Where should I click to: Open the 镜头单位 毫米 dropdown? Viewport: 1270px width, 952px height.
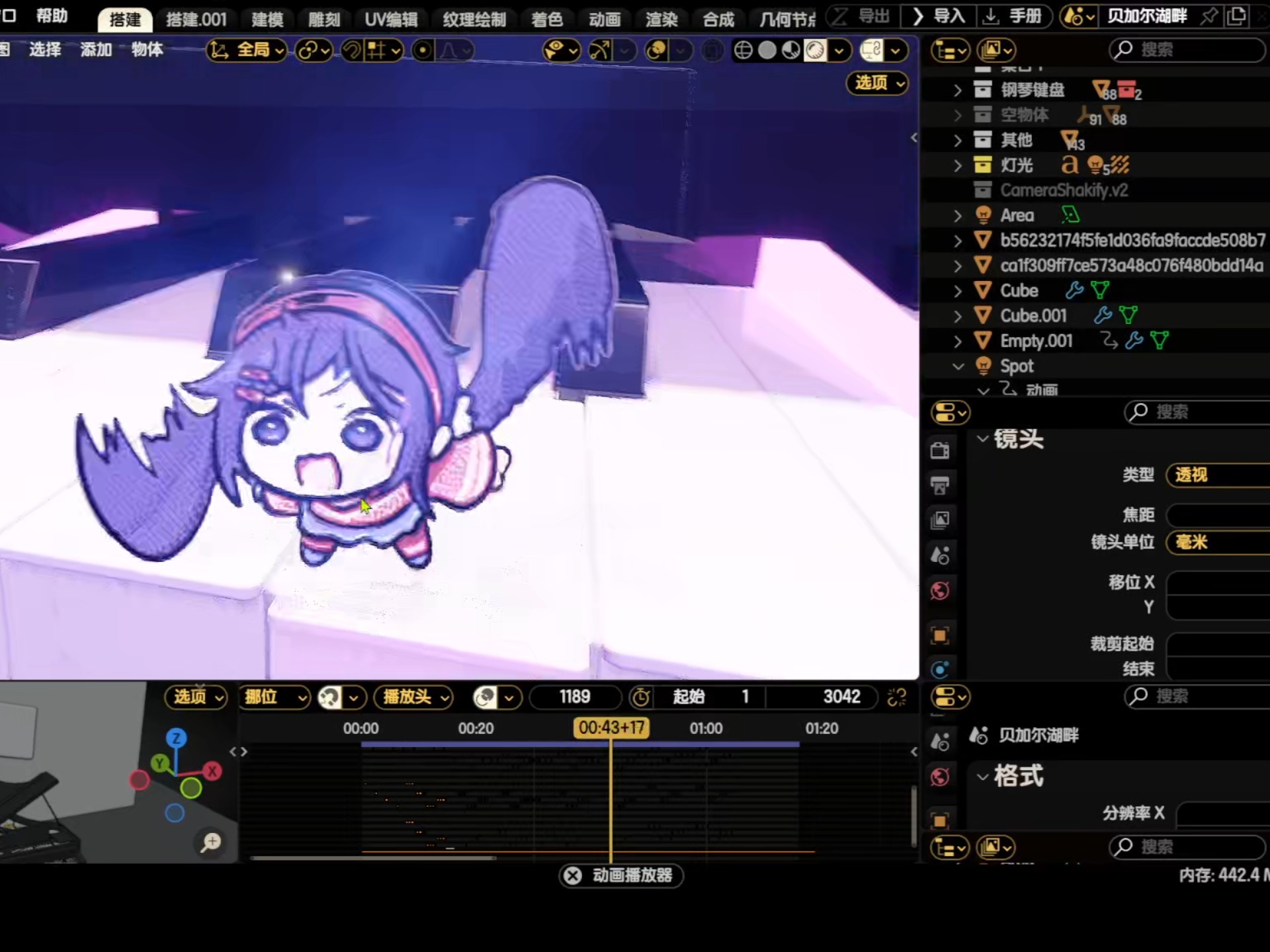(x=1217, y=542)
